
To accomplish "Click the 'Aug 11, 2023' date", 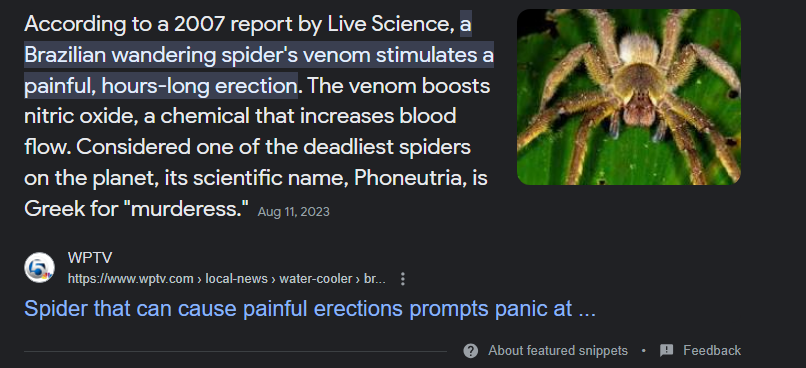I will click(x=294, y=212).
